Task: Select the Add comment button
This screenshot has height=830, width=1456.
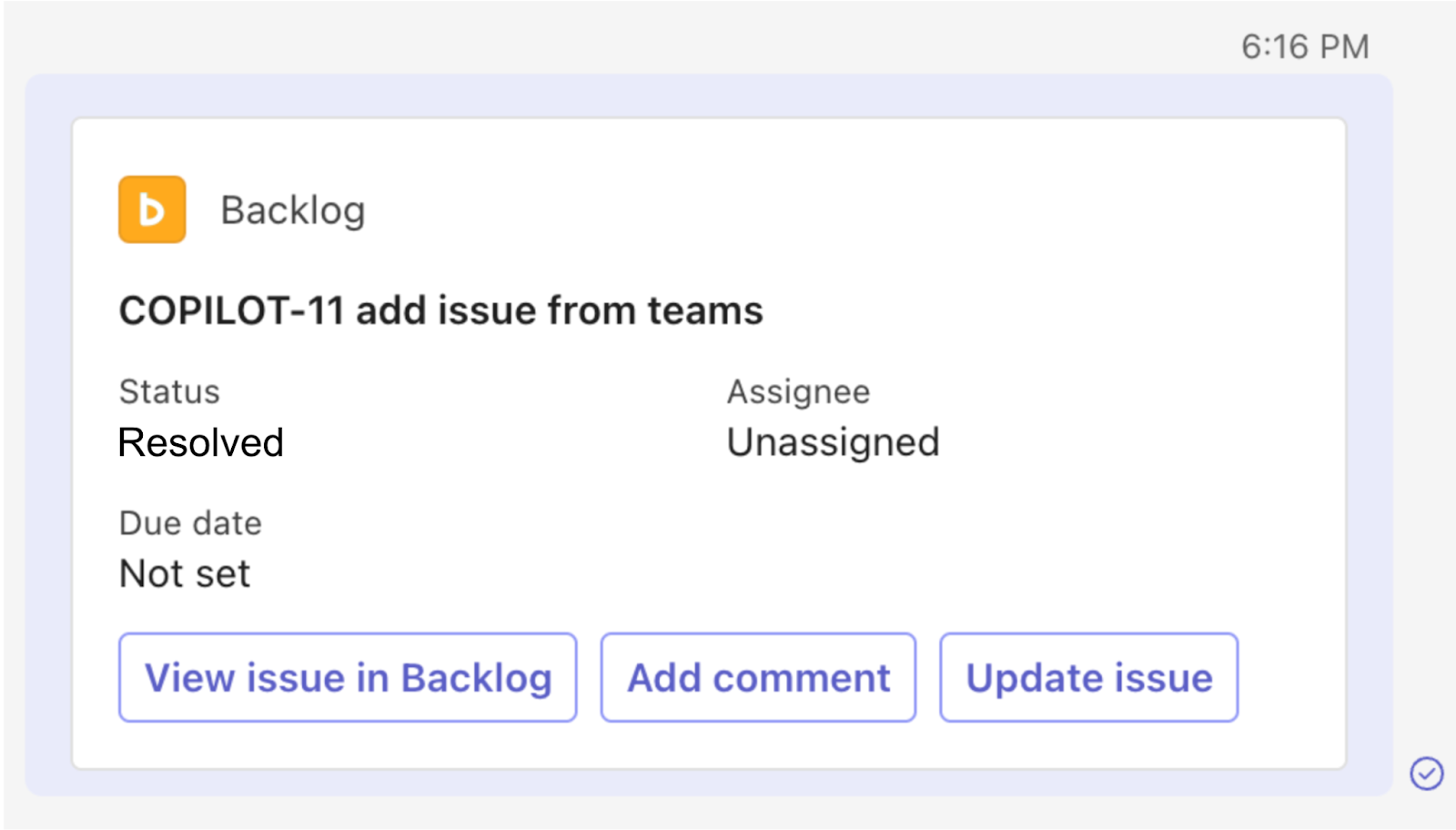Action: click(x=758, y=678)
